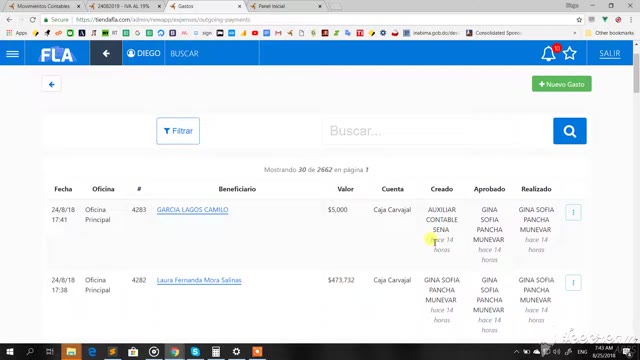
Task: Open the clock showing 7:43 AM
Action: [x=604, y=351]
